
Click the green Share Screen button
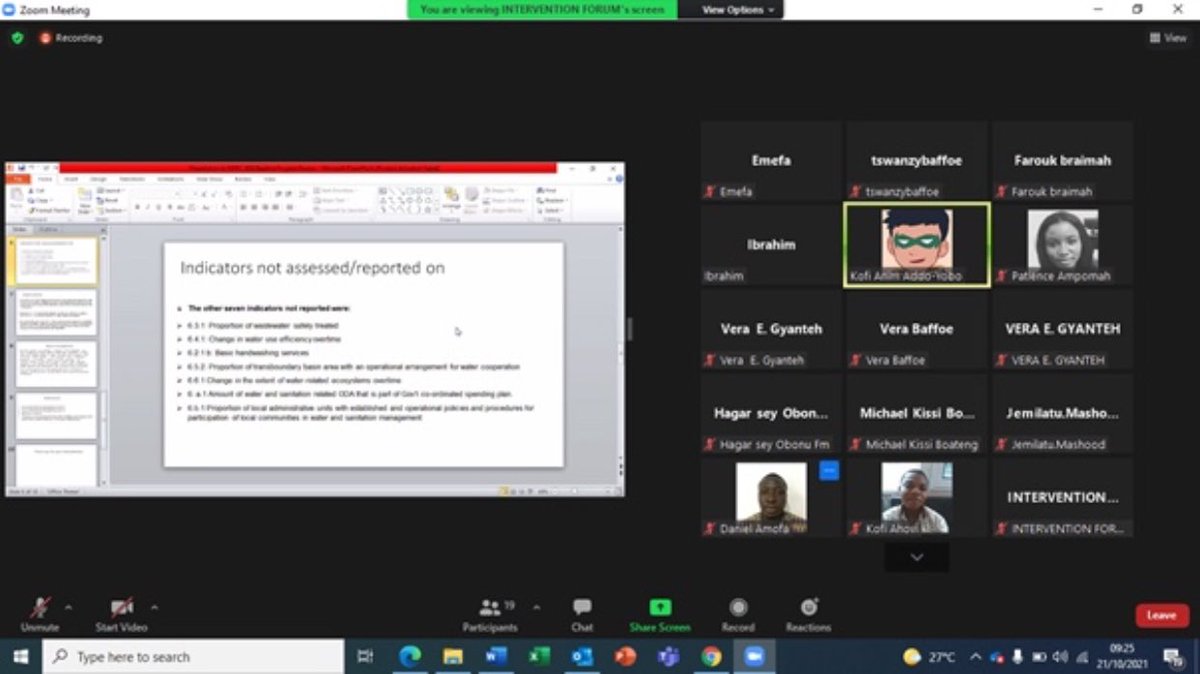click(660, 613)
